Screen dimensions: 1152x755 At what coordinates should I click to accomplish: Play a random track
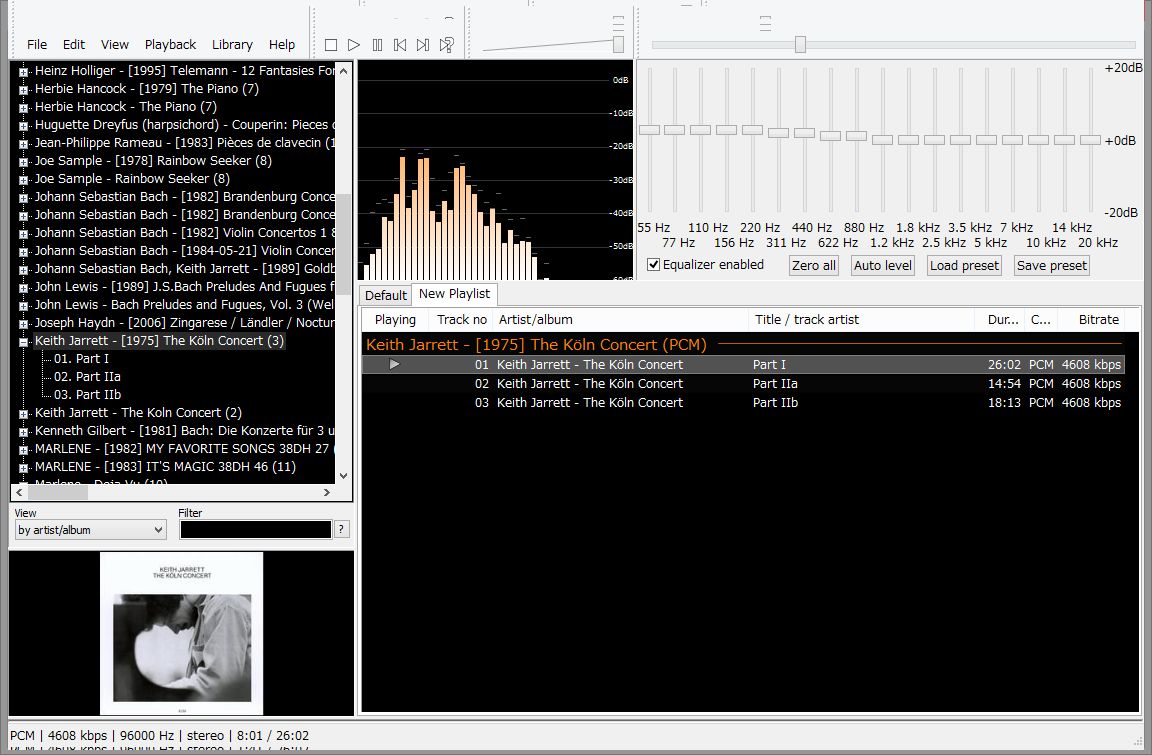(447, 45)
